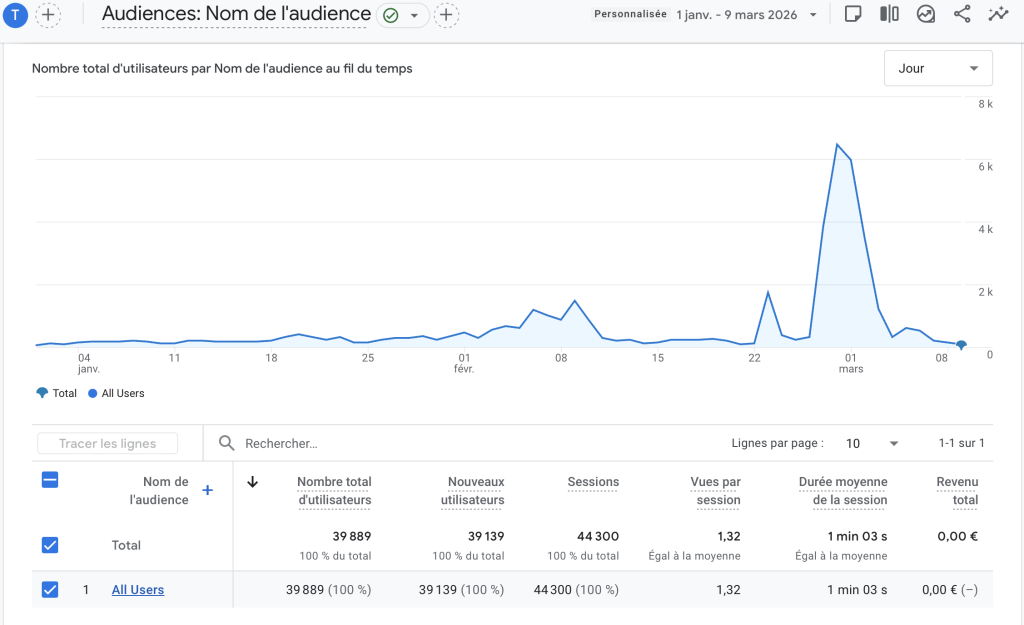Image resolution: width=1024 pixels, height=625 pixels.
Task: Sort by Sessions column header
Action: 593,482
